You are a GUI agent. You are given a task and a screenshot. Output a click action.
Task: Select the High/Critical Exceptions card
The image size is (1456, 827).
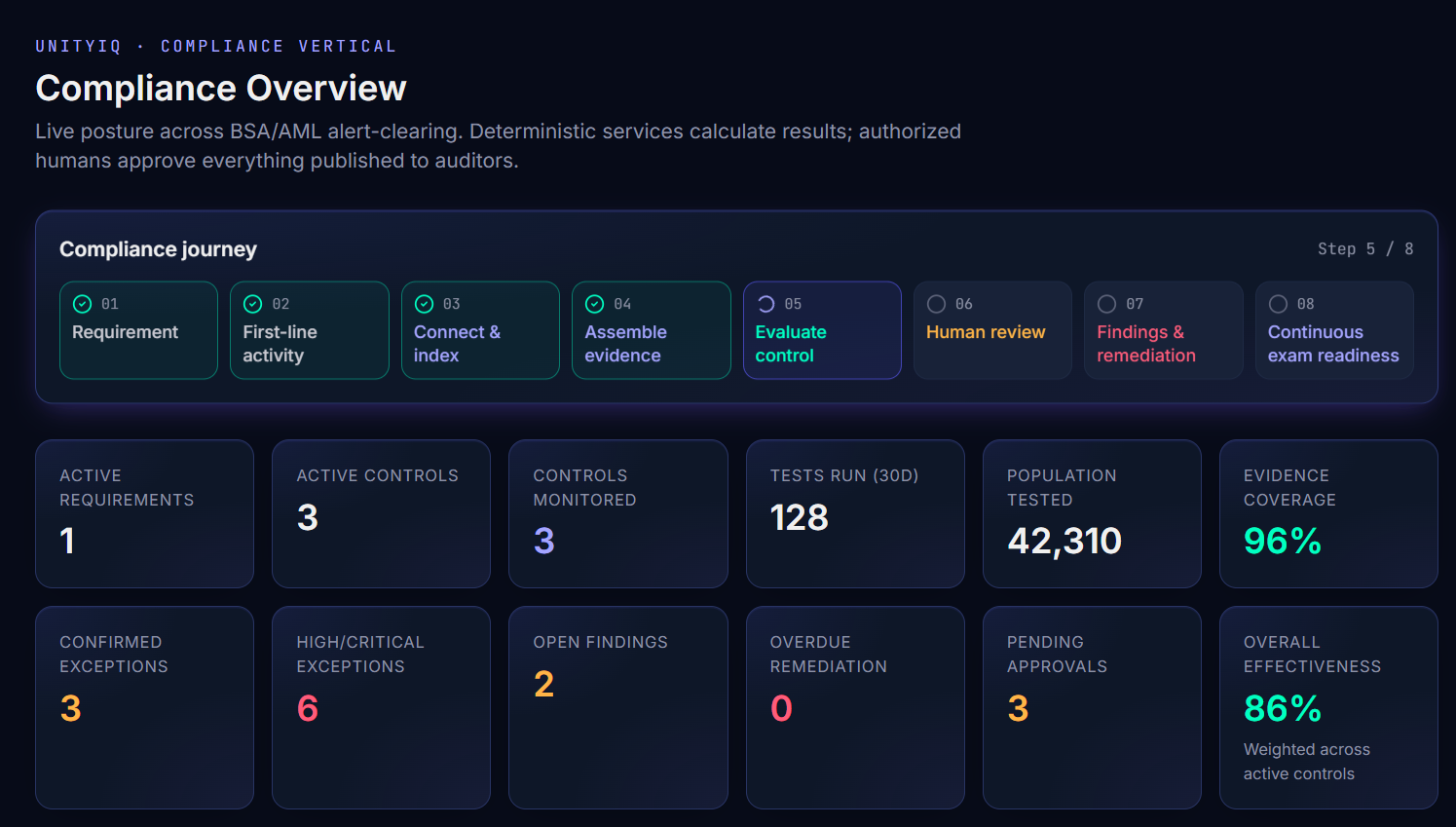tap(381, 707)
